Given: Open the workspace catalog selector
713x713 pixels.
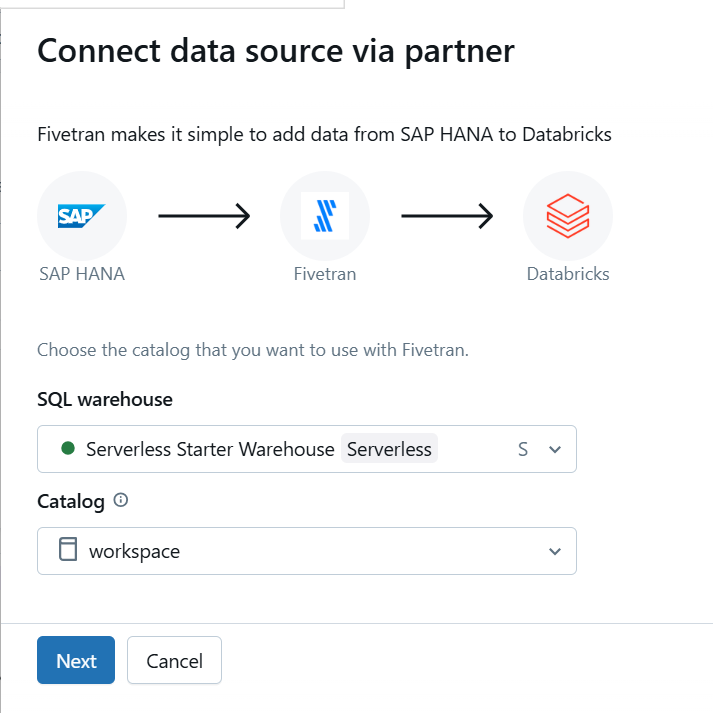Looking at the screenshot, I should tap(307, 551).
